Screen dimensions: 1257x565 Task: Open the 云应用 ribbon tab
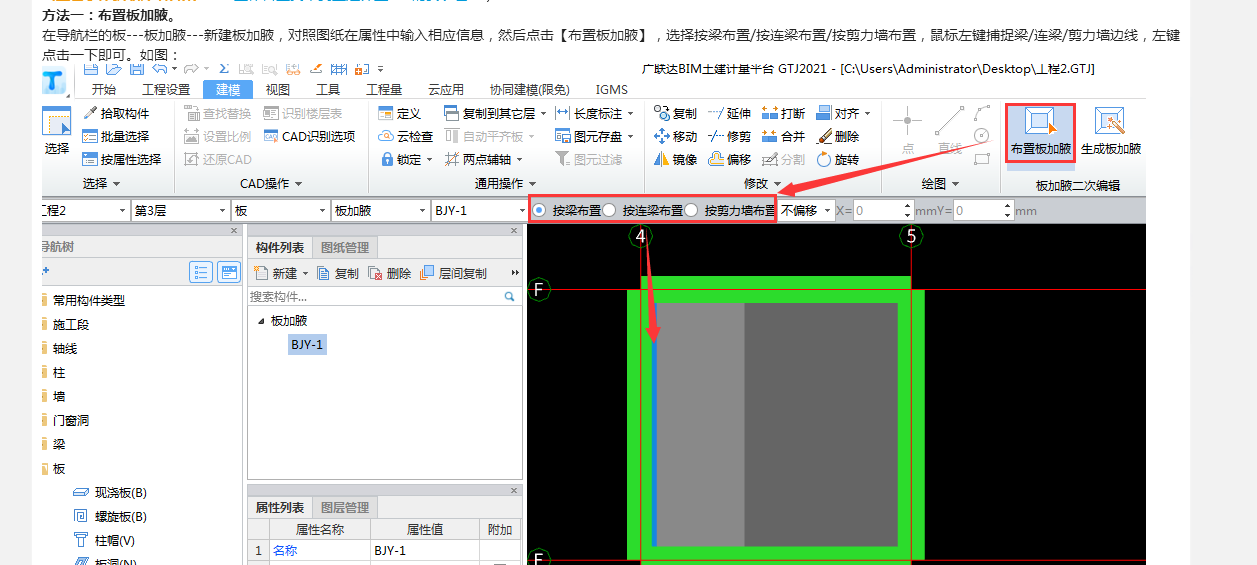[446, 90]
